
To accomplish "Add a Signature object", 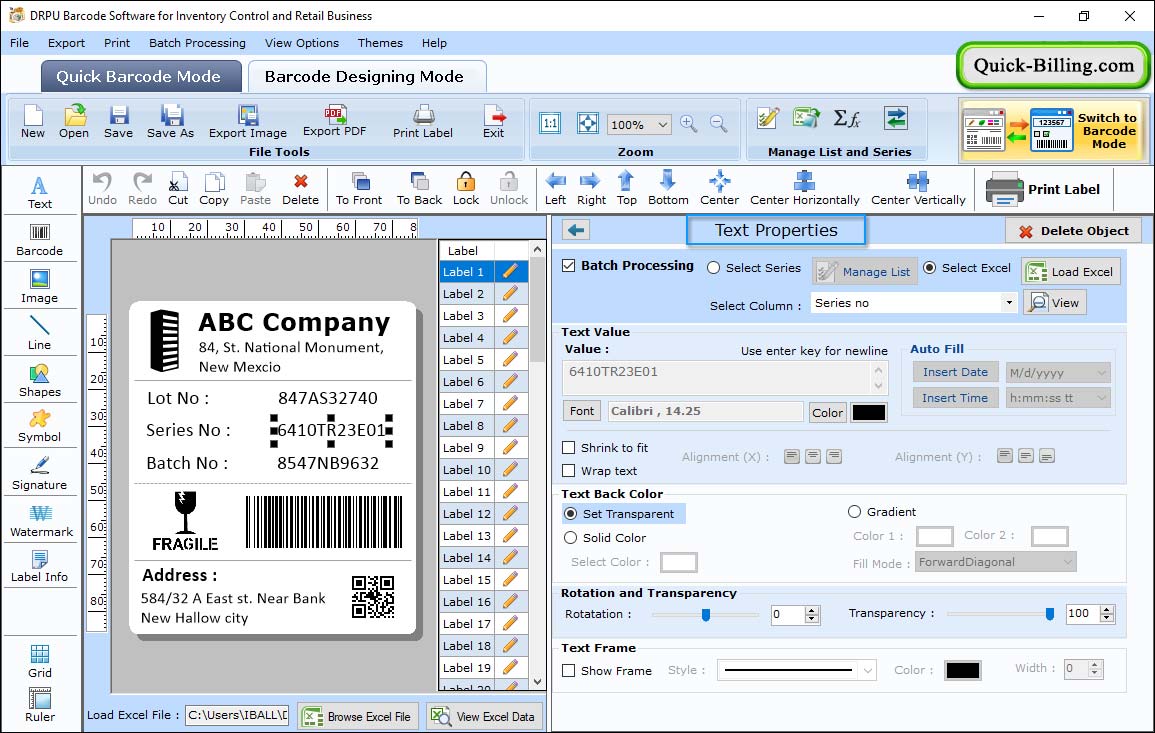I will click(x=40, y=473).
